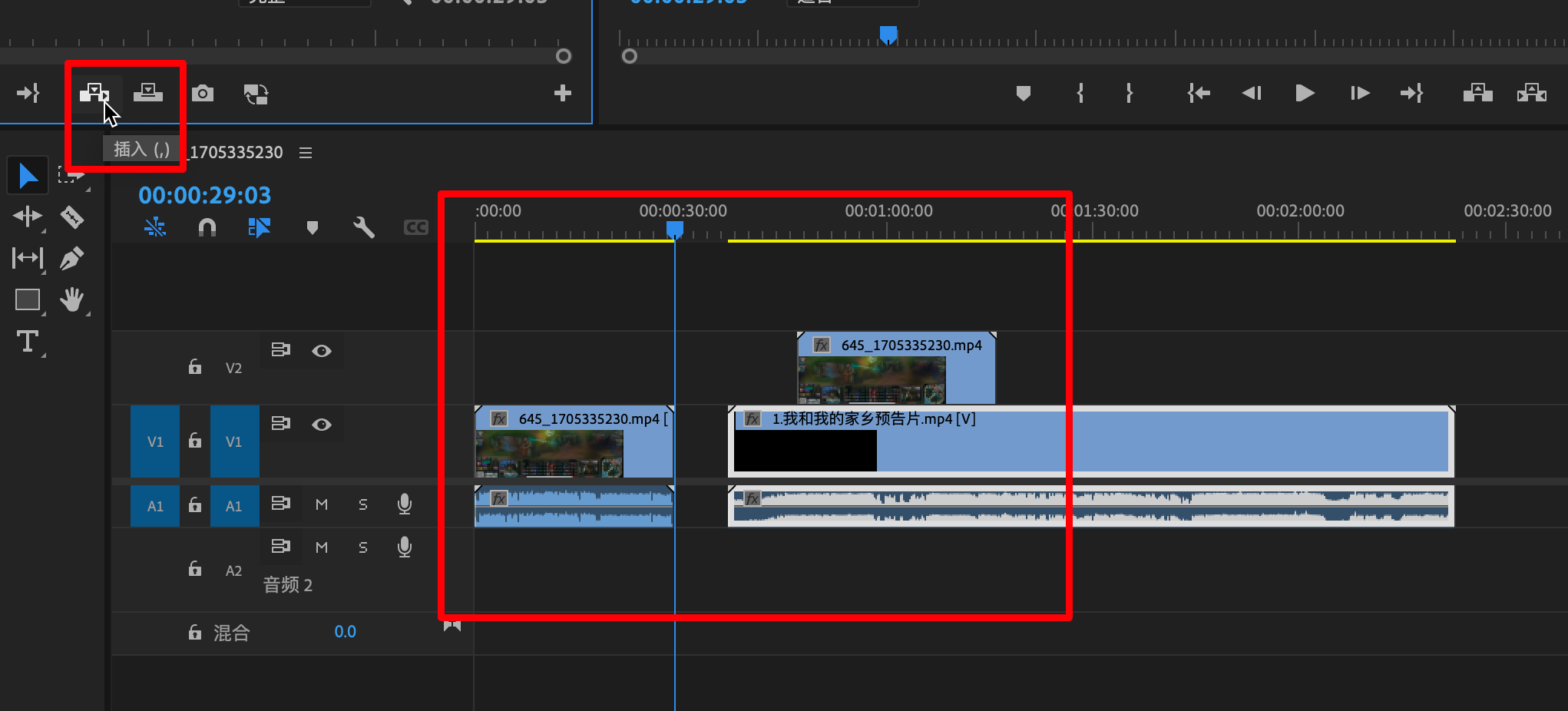Select the 1.我和我的家乡预告片.mp4 video clip
1568x711 pixels.
pyautogui.click(x=1091, y=441)
